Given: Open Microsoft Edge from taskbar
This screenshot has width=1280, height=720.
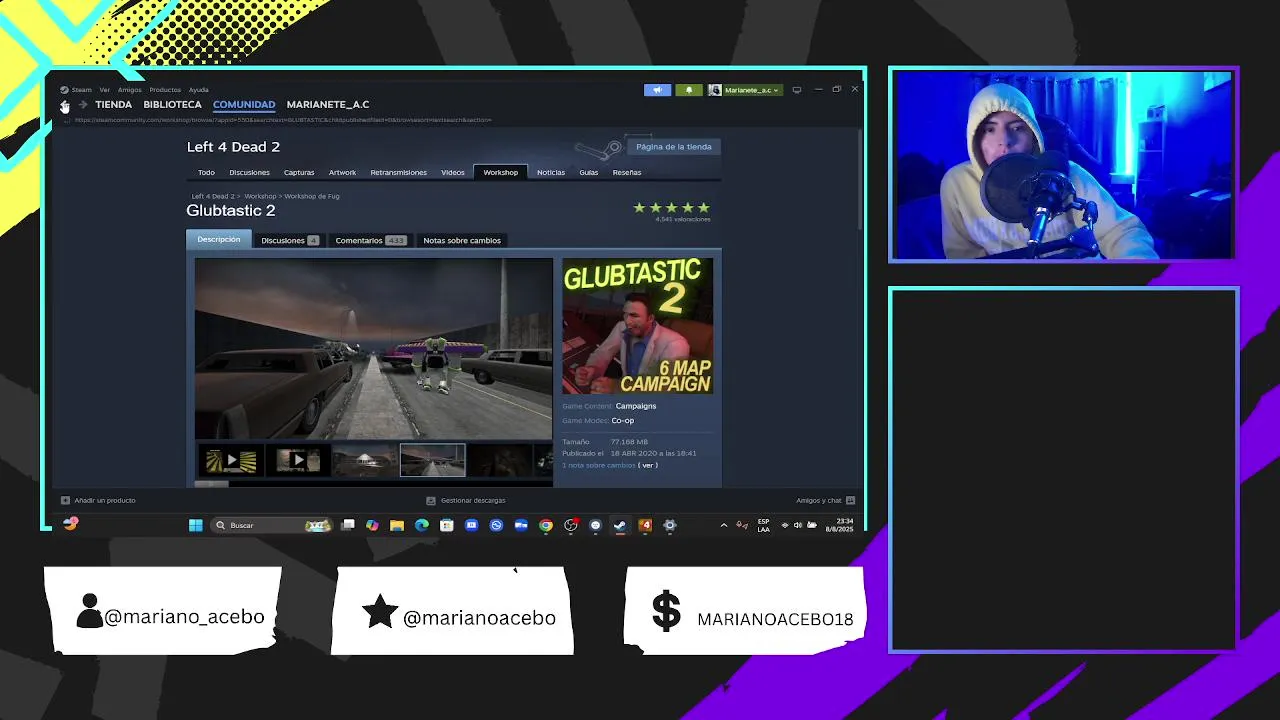Looking at the screenshot, I should tap(422, 525).
